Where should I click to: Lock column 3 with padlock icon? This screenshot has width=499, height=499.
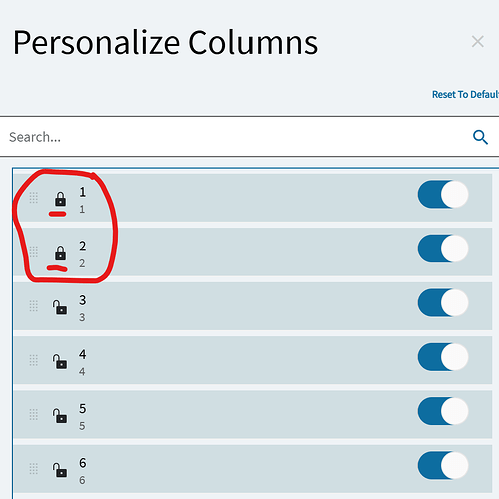pyautogui.click(x=60, y=307)
